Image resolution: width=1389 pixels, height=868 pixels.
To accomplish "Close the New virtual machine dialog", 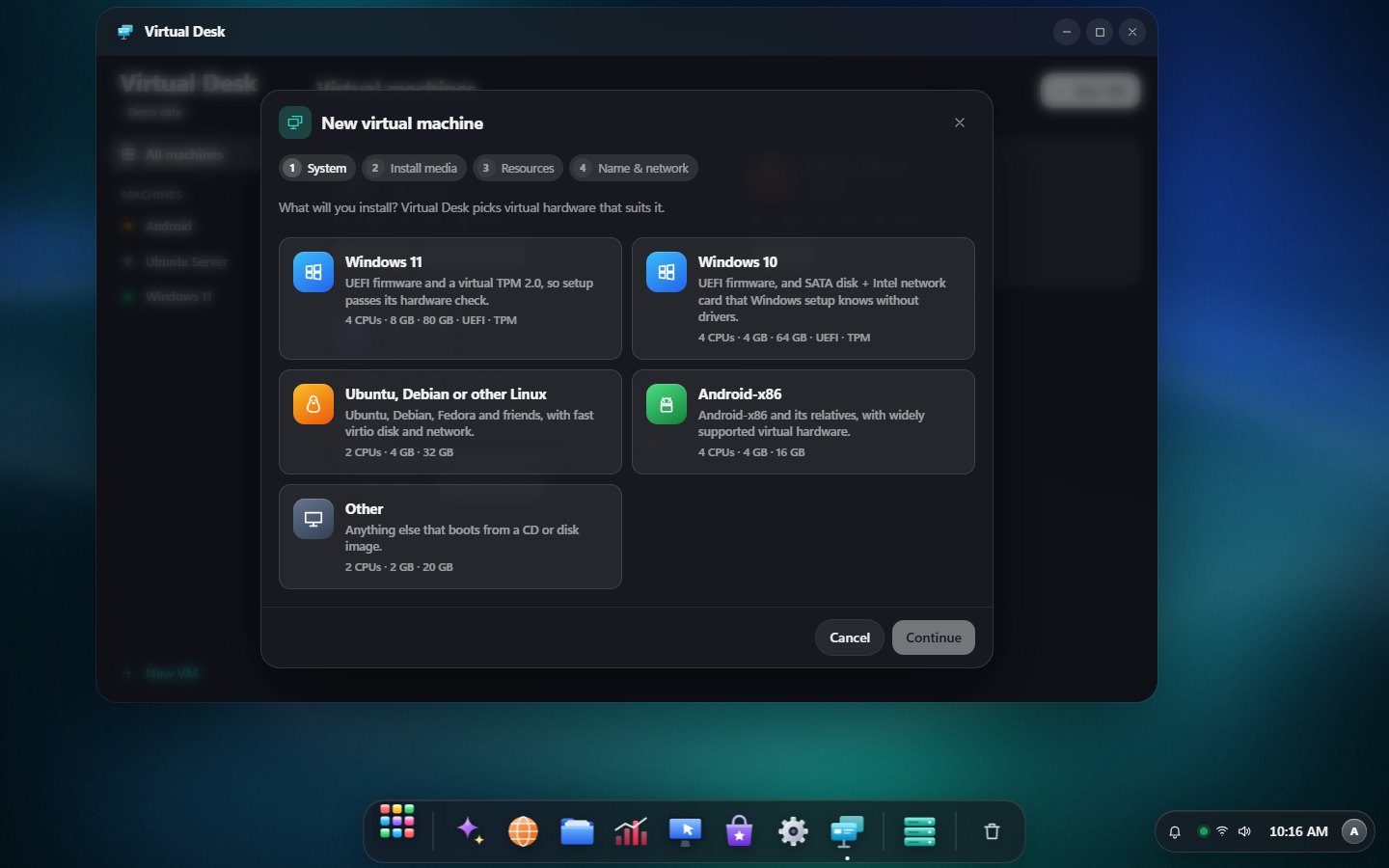I will point(960,122).
